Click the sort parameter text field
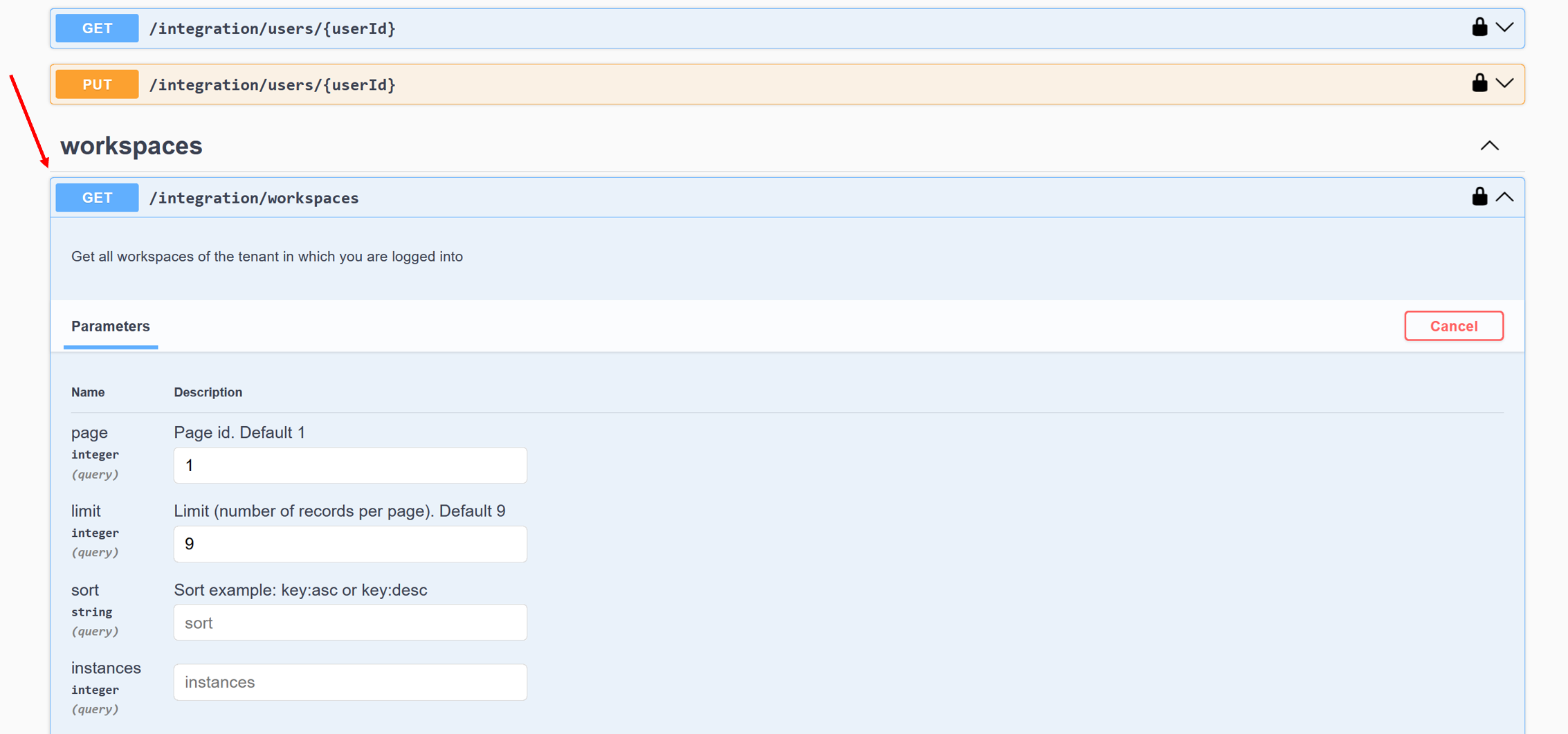This screenshot has height=734, width=1568. [x=350, y=623]
